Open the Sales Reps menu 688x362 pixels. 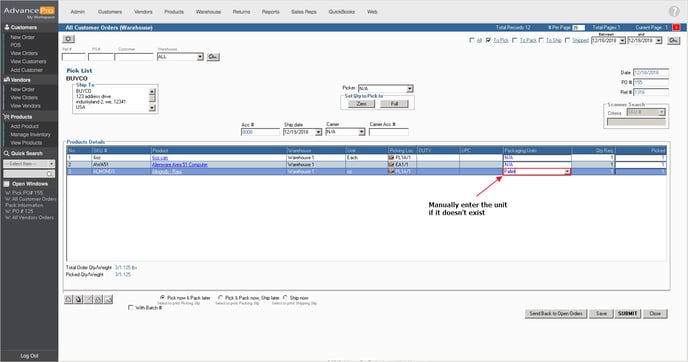click(x=304, y=12)
